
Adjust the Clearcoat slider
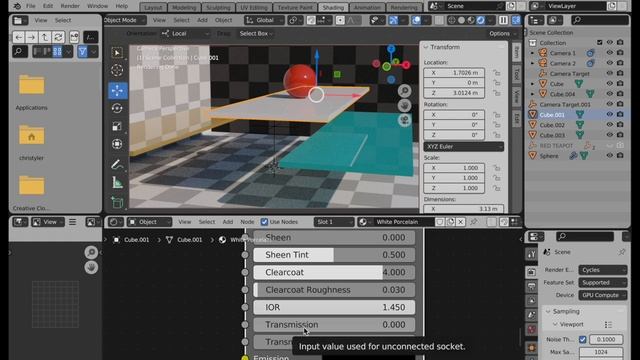[x=334, y=272]
